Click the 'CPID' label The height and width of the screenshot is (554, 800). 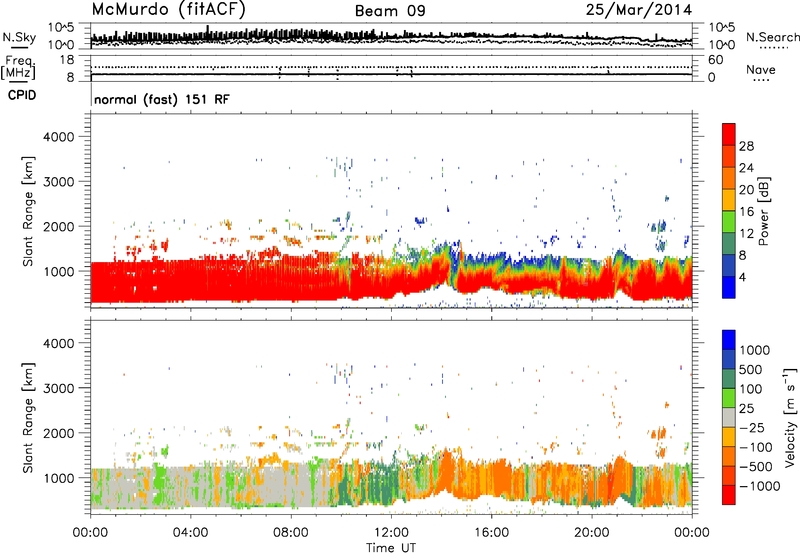point(22,95)
